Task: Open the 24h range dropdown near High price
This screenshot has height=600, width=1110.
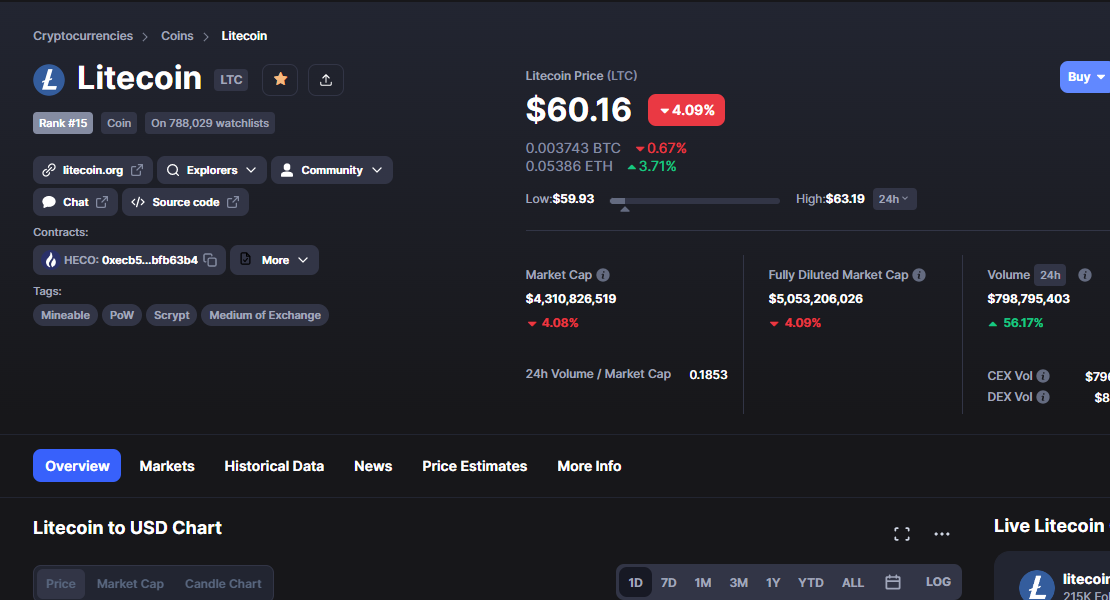Action: pyautogui.click(x=894, y=200)
